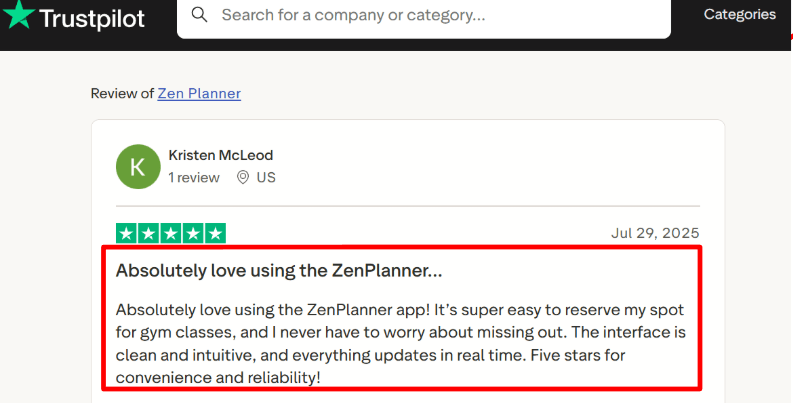This screenshot has height=403, width=793.
Task: Click the fifth rating star
Action: [x=215, y=233]
